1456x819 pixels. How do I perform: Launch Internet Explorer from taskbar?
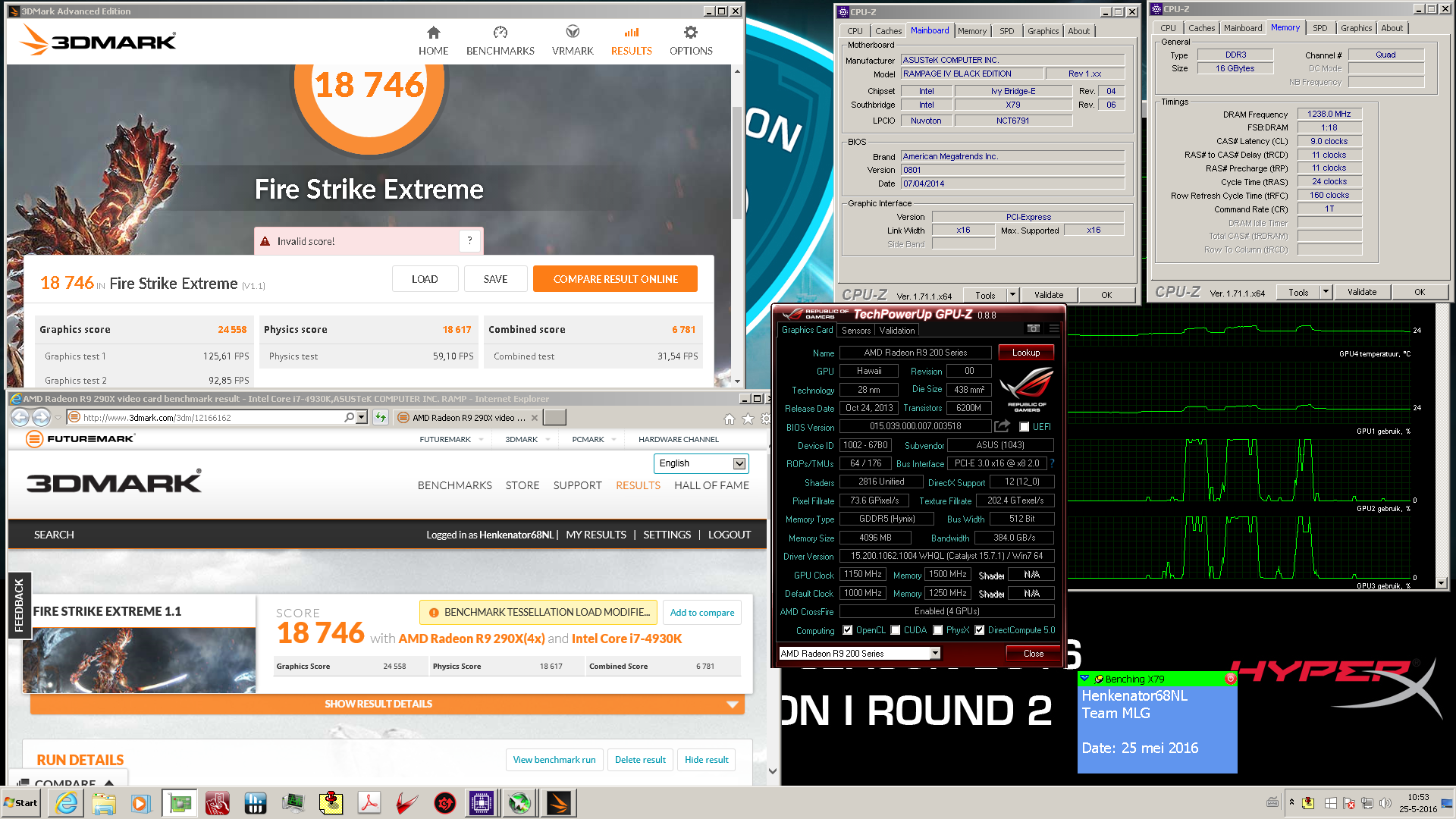(x=67, y=803)
